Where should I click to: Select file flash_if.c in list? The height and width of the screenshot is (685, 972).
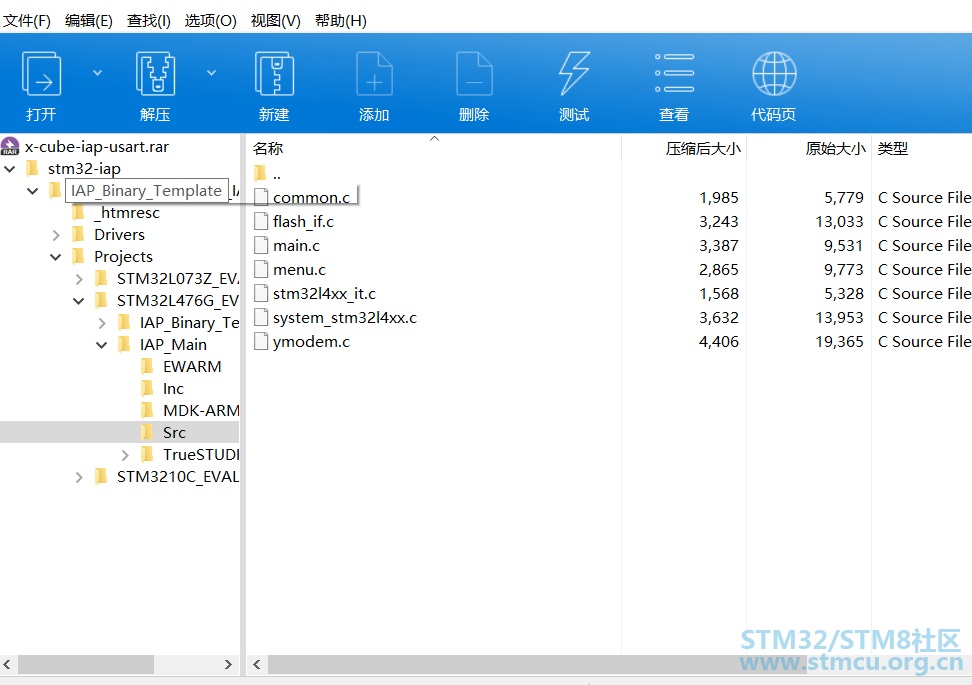coord(303,222)
